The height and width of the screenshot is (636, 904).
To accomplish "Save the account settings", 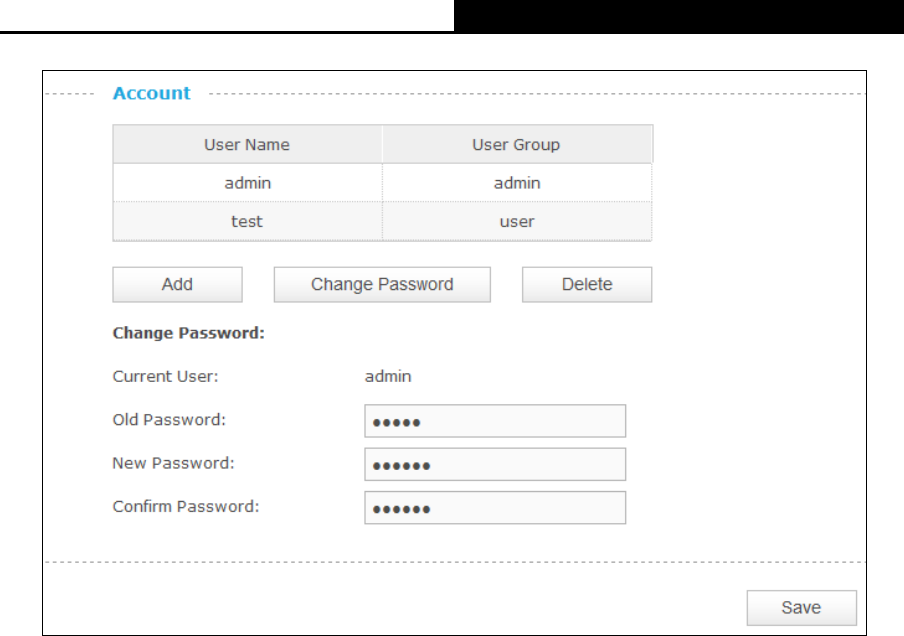I will (801, 607).
